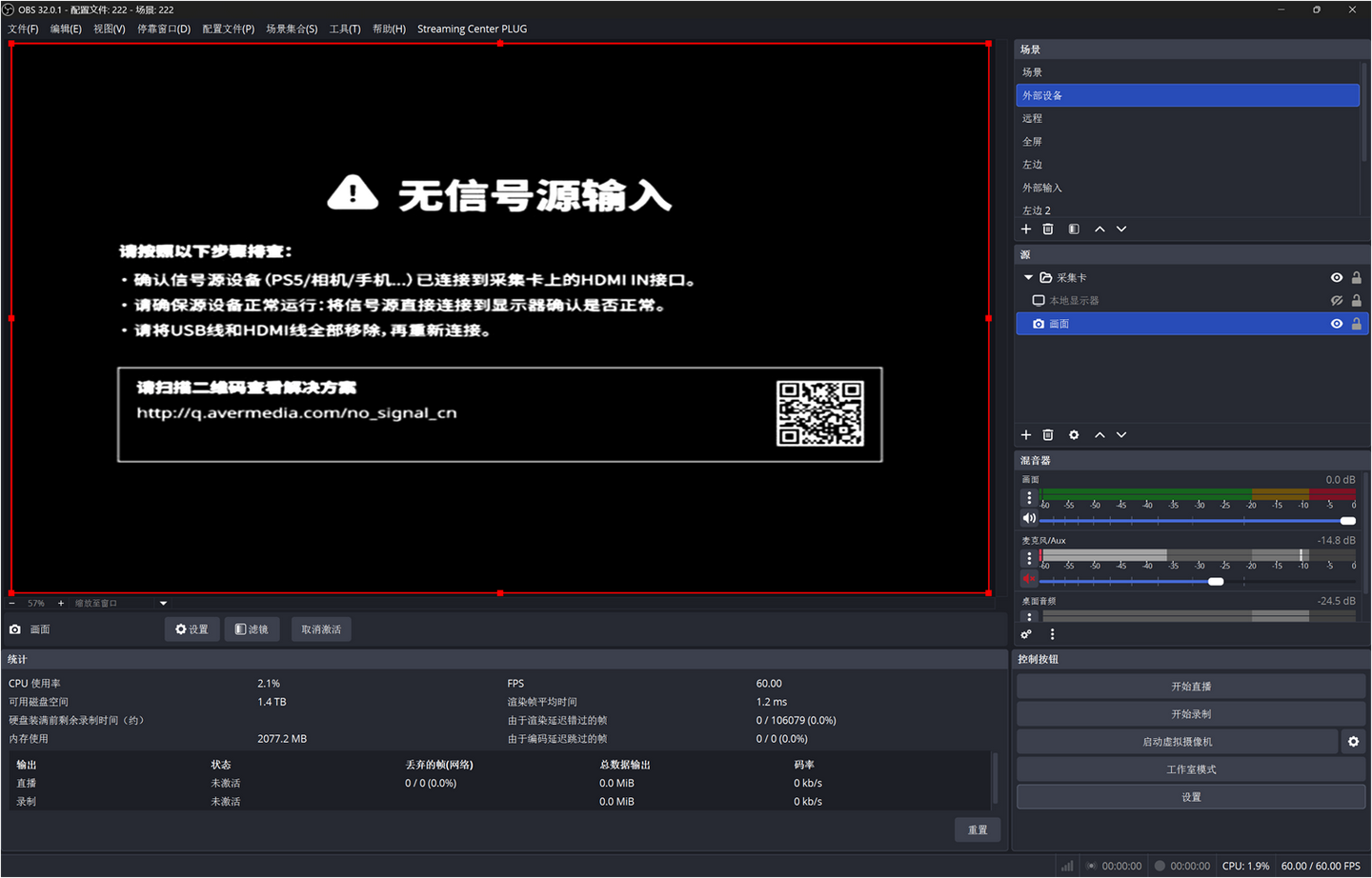Image resolution: width=1372 pixels, height=878 pixels.
Task: Open 设置 for the selected 画面 source
Action: tap(192, 629)
